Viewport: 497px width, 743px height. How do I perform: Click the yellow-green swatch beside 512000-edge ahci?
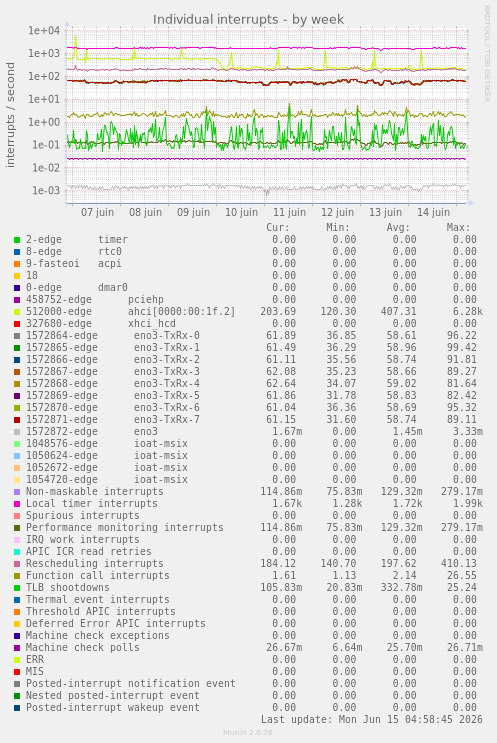coord(17,312)
